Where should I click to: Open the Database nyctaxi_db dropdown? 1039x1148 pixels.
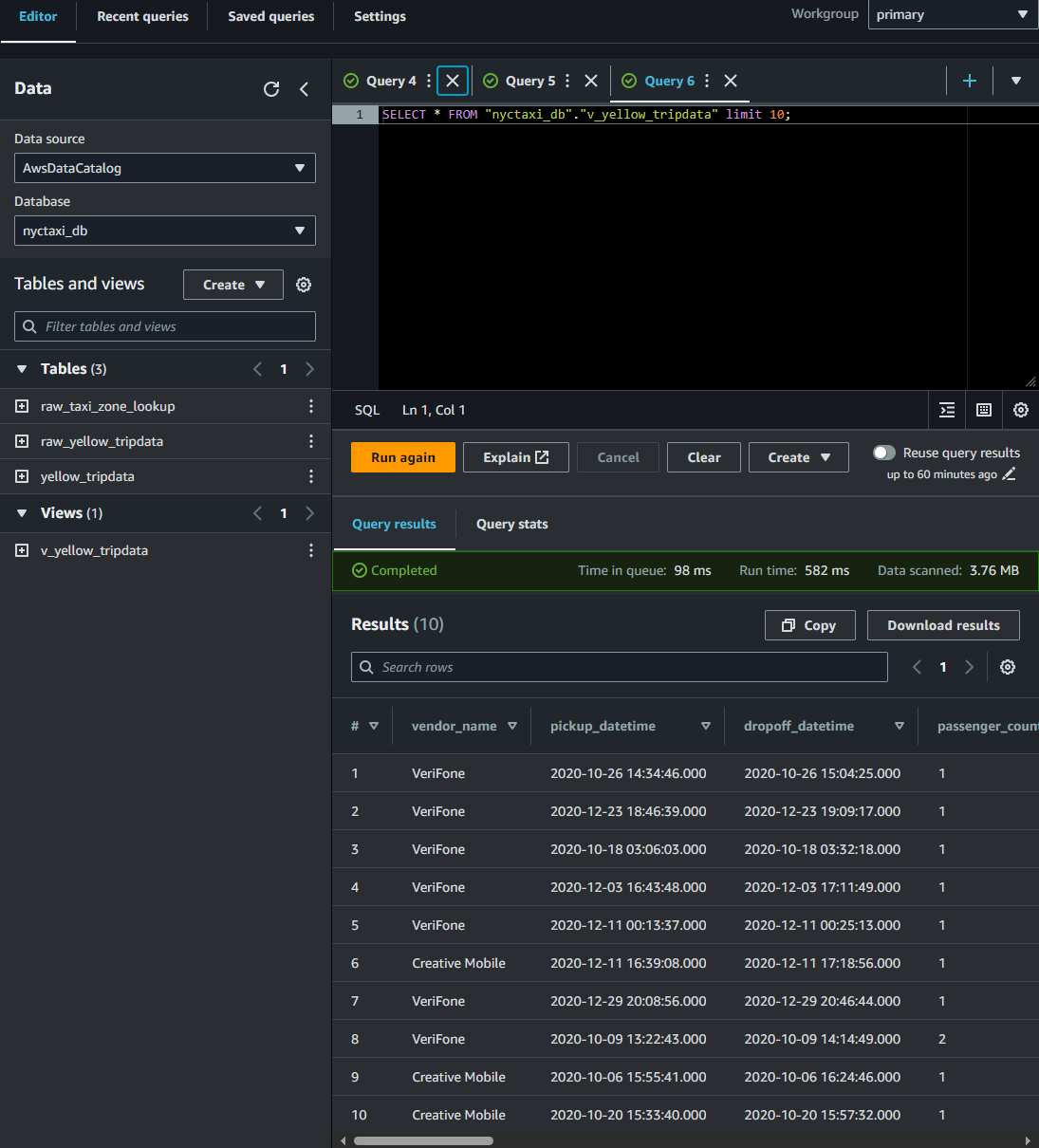pos(165,231)
